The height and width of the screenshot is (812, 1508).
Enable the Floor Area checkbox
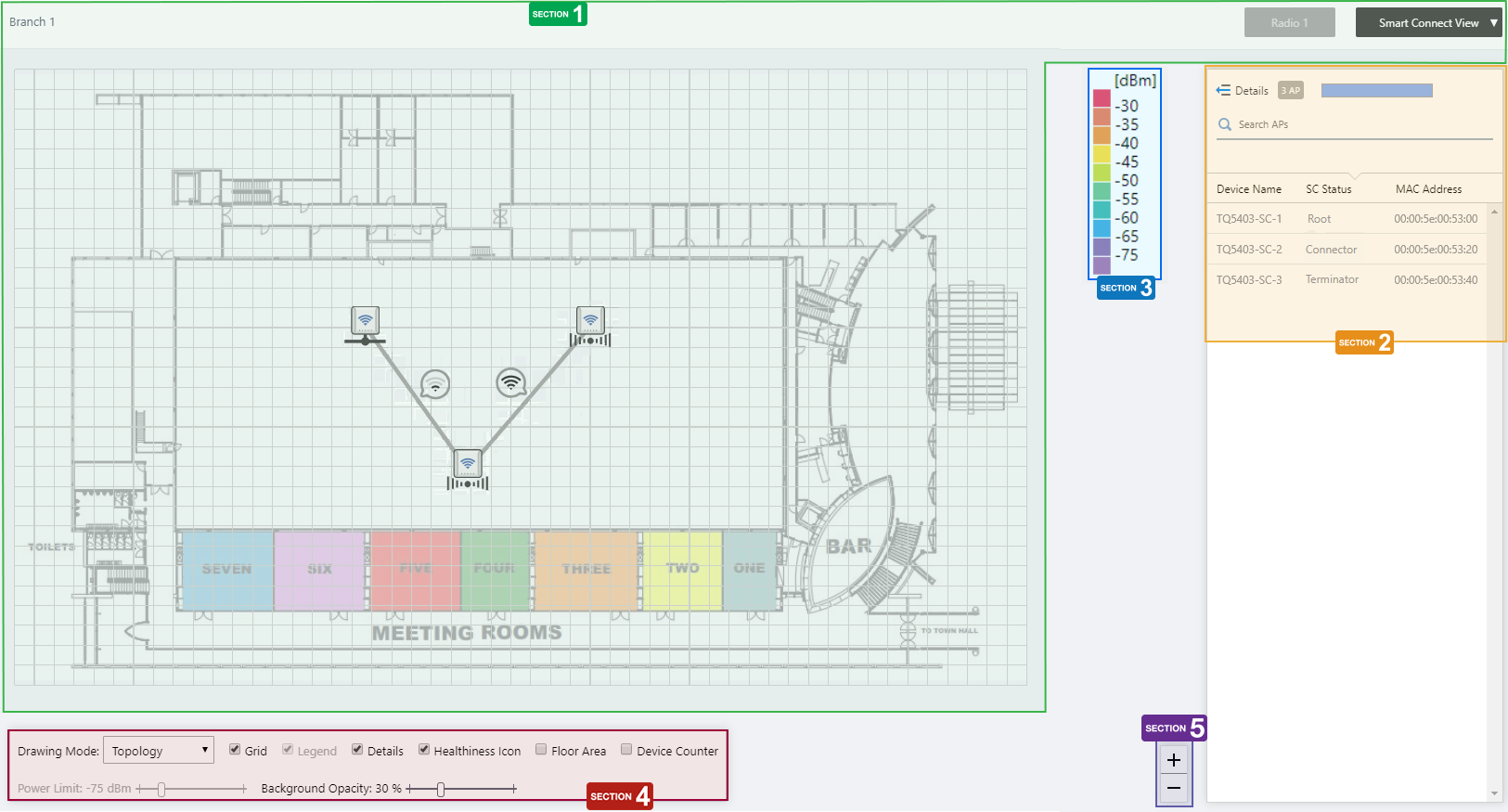541,750
